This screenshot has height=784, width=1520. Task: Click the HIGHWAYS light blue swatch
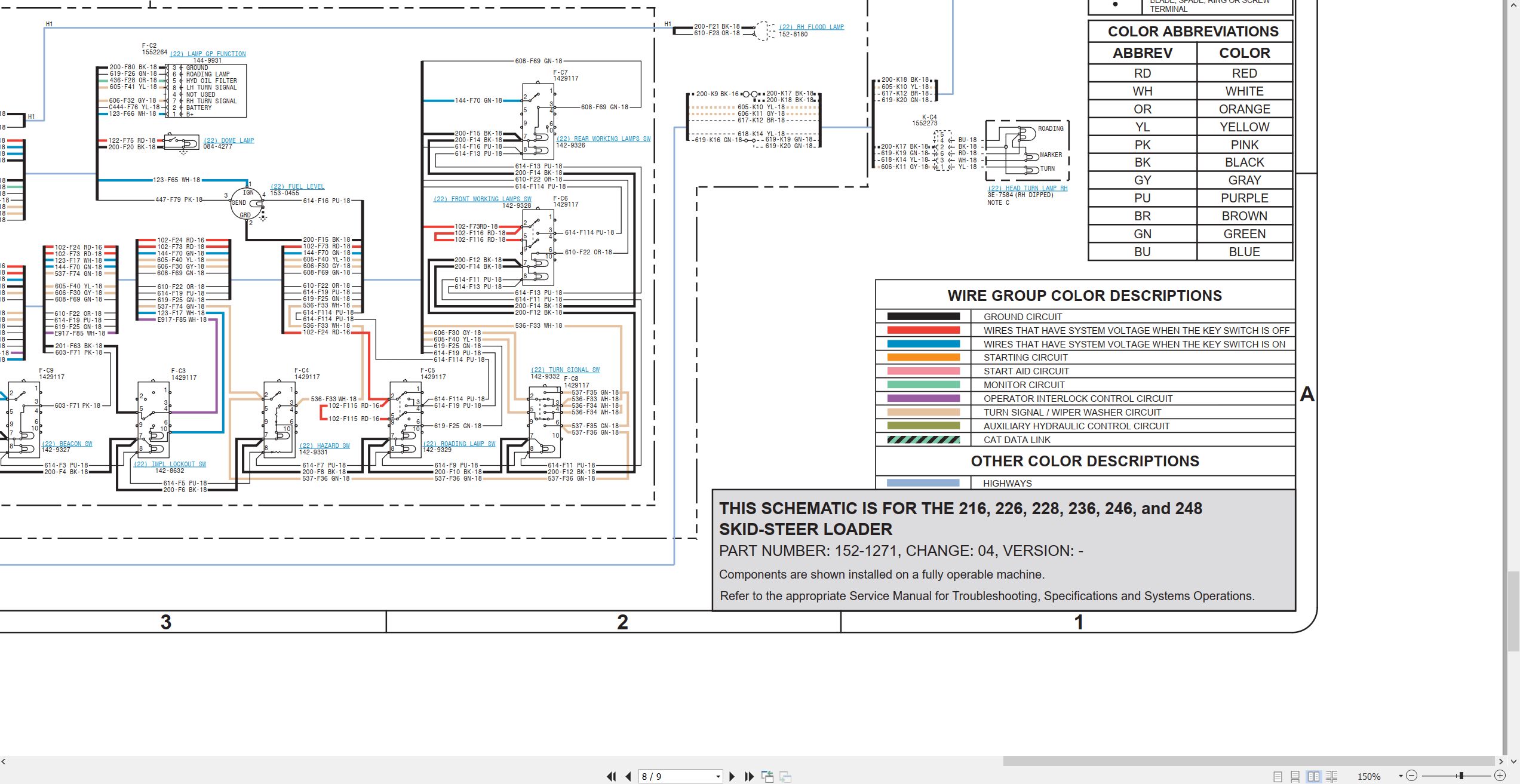923,483
